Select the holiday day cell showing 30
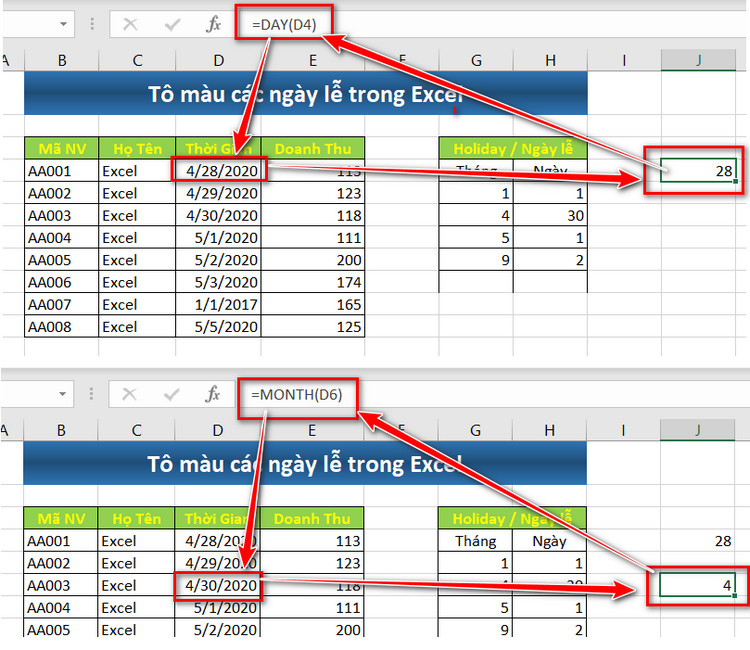750x650 pixels. click(x=550, y=215)
